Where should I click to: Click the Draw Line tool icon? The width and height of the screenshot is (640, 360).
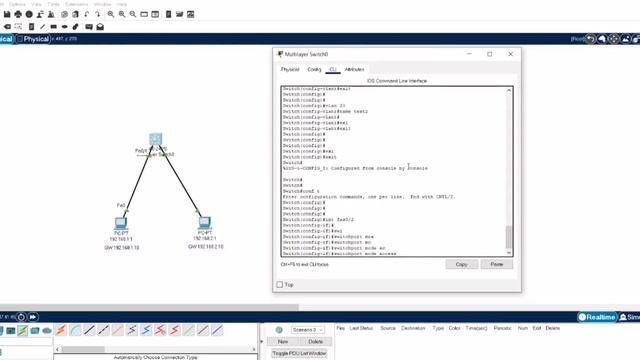click(42, 27)
